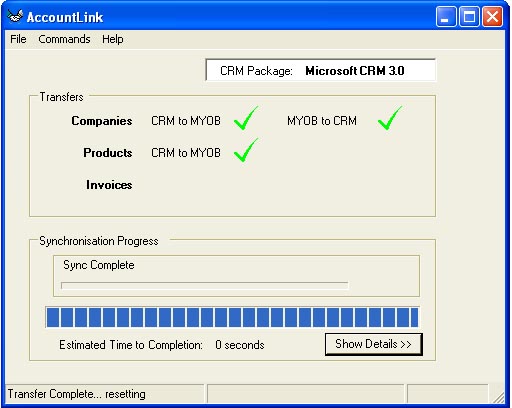Click the resize grip in status bar corner
Viewport: 512px width, 408px height.
498,396
